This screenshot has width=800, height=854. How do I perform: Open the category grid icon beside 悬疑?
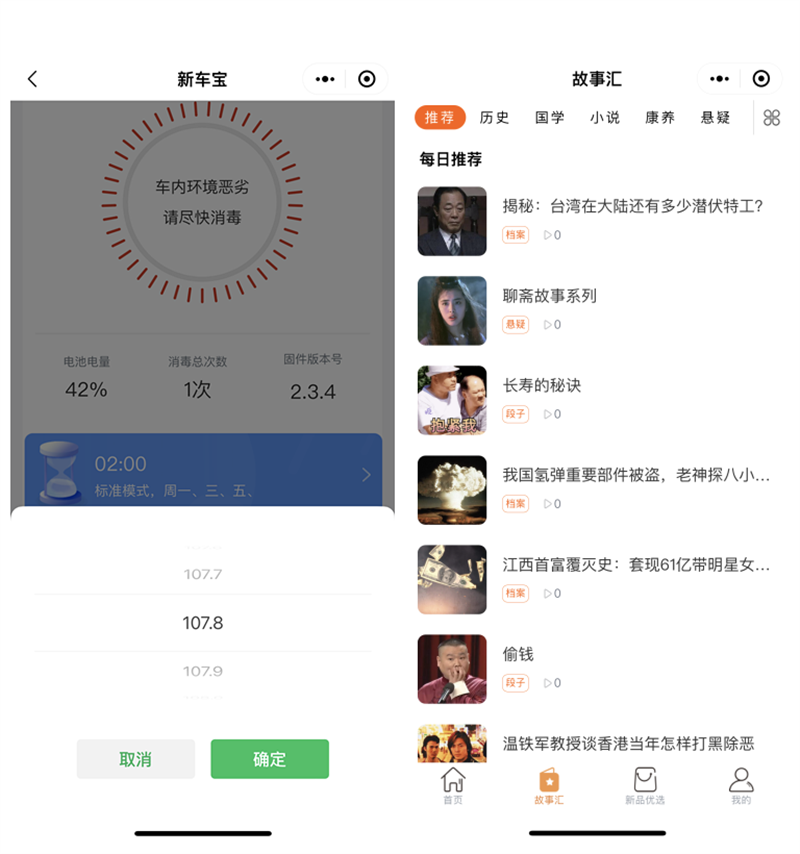pos(771,118)
